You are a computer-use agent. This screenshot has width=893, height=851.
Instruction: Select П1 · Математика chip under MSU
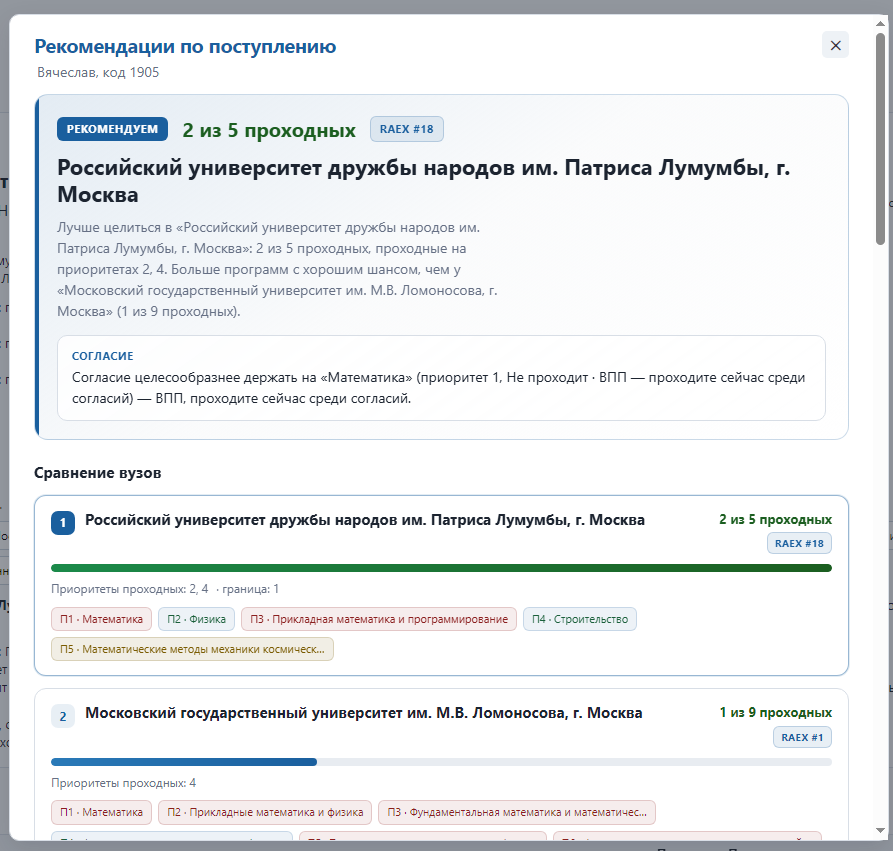point(101,812)
